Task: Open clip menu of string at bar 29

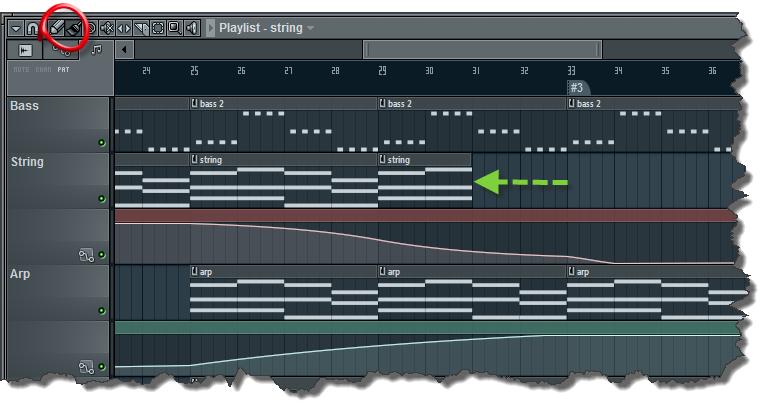Action: [383, 159]
